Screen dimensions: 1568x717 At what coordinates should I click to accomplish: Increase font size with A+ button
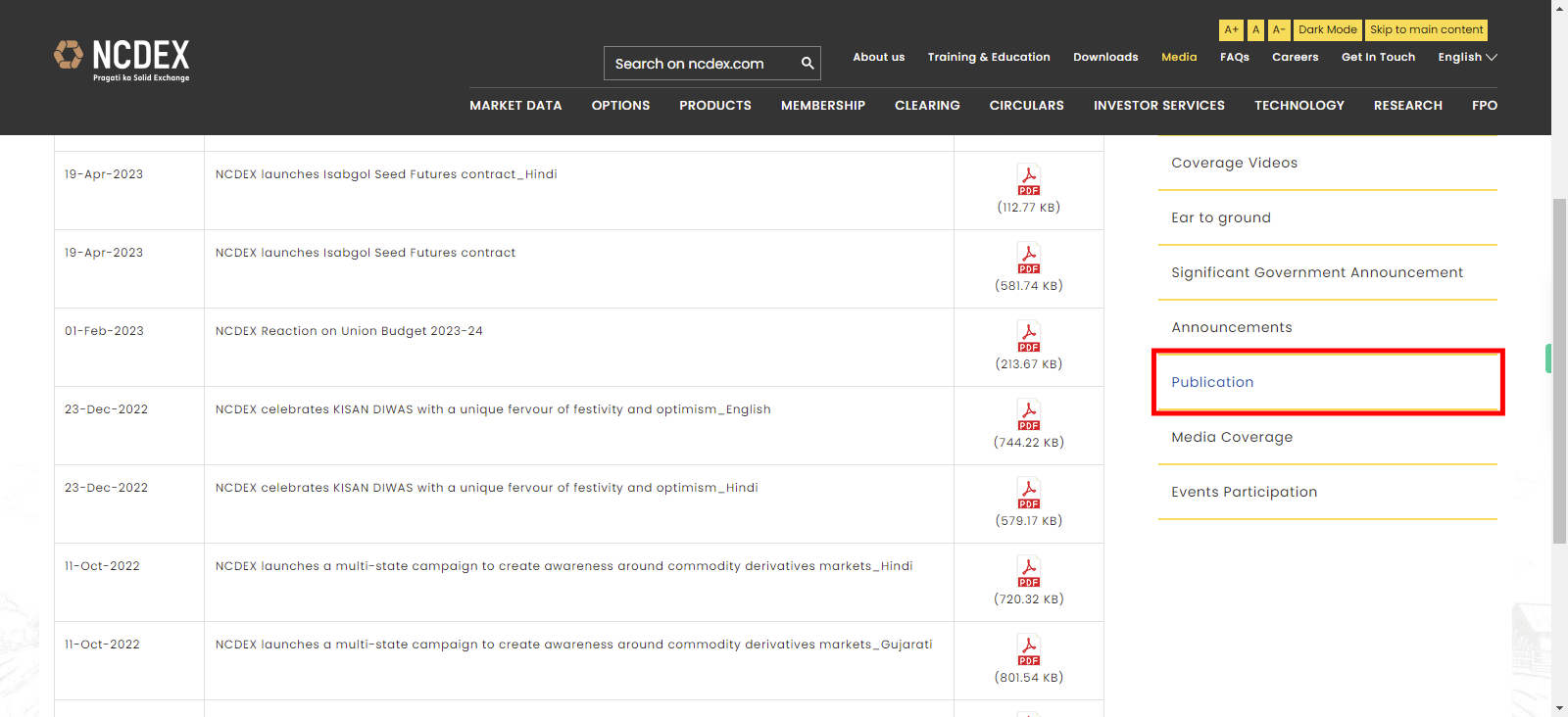(x=1231, y=30)
